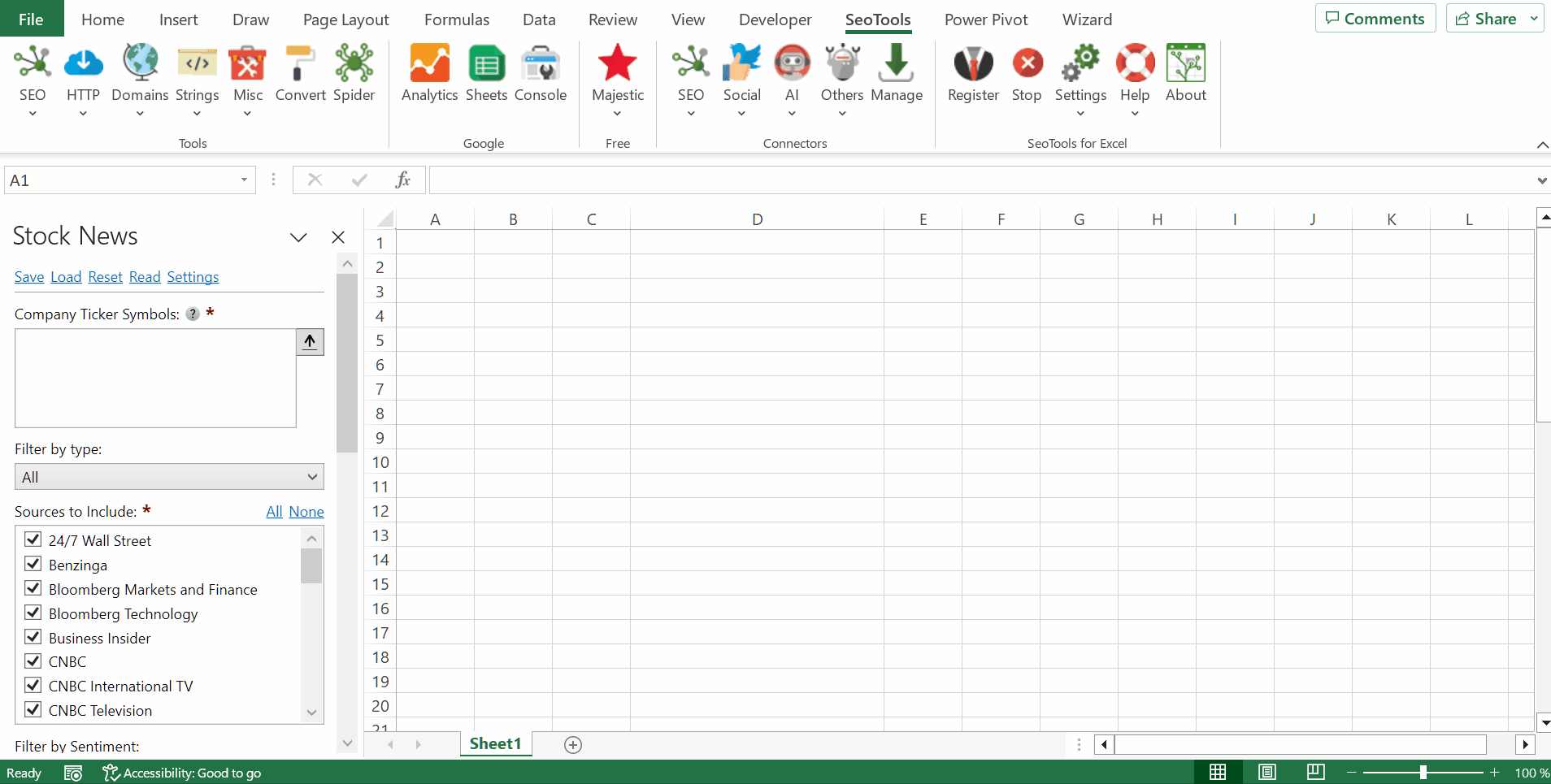Click the Insert Function fx icon
Screen dimensions: 1551x784
tap(402, 180)
